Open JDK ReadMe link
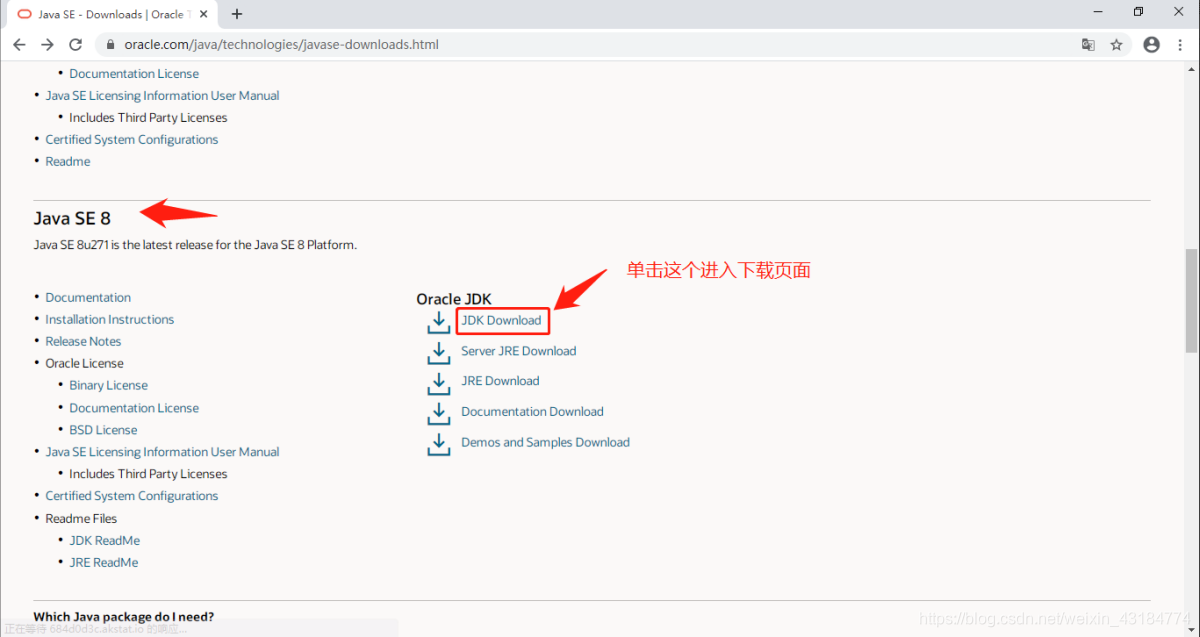The width and height of the screenshot is (1200, 637). [x=105, y=541]
